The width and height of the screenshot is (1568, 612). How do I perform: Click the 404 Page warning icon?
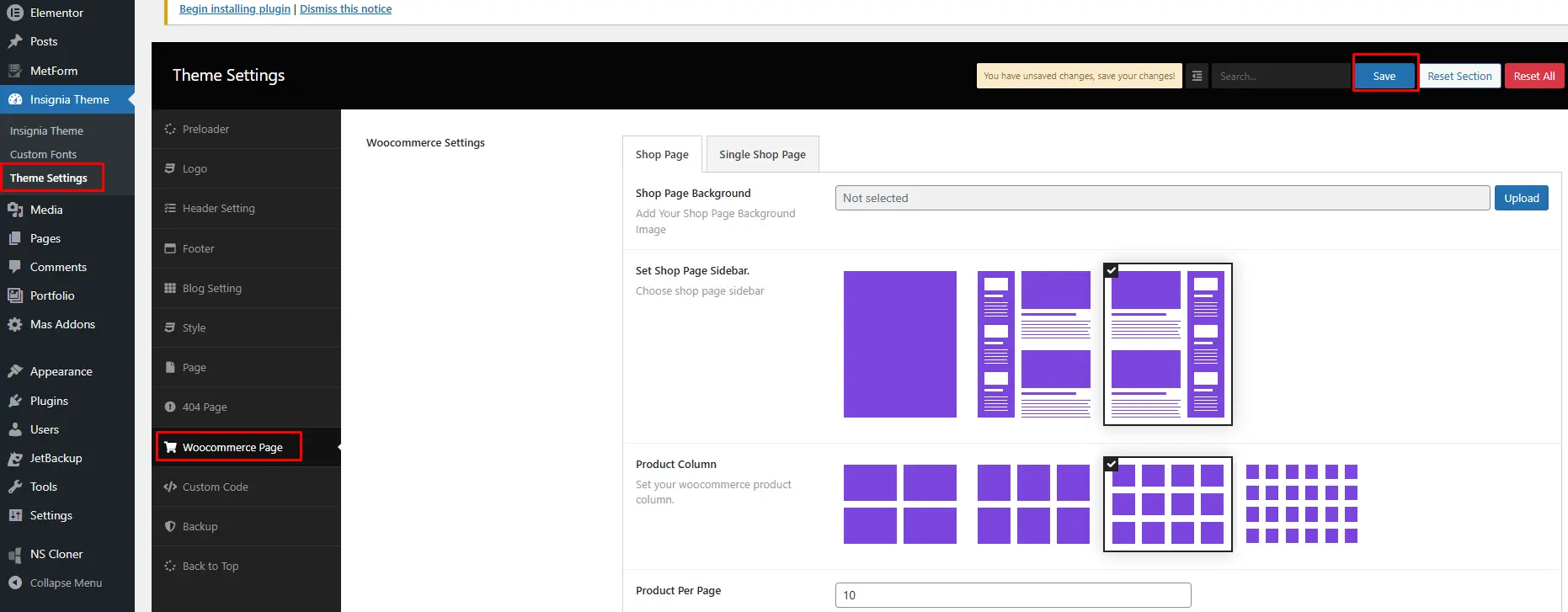click(x=170, y=407)
